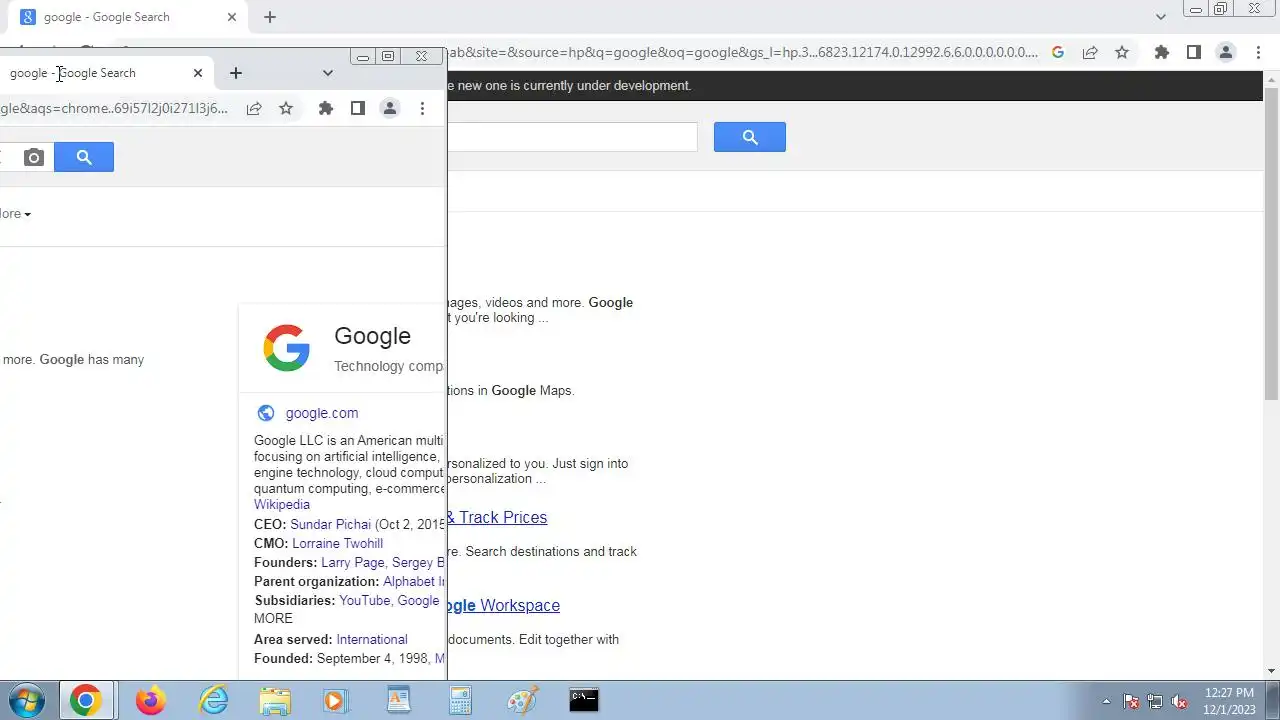Open Internet Explorer from the taskbar
The image size is (1280, 720).
point(213,700)
